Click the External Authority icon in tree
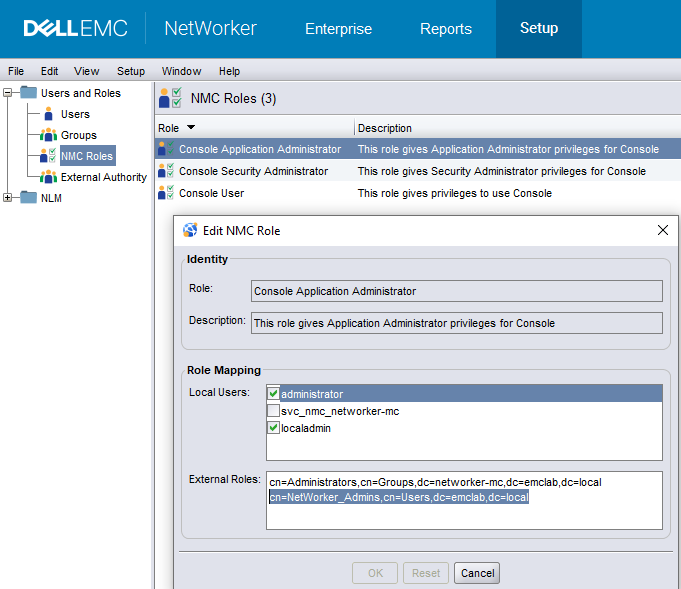The height and width of the screenshot is (589, 681). point(48,177)
